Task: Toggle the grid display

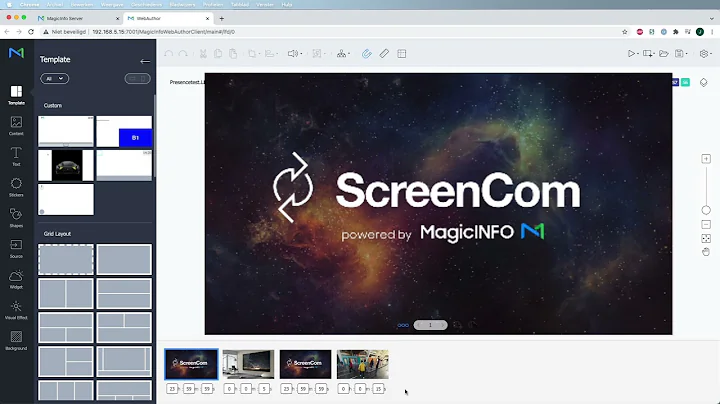Action: click(x=402, y=54)
